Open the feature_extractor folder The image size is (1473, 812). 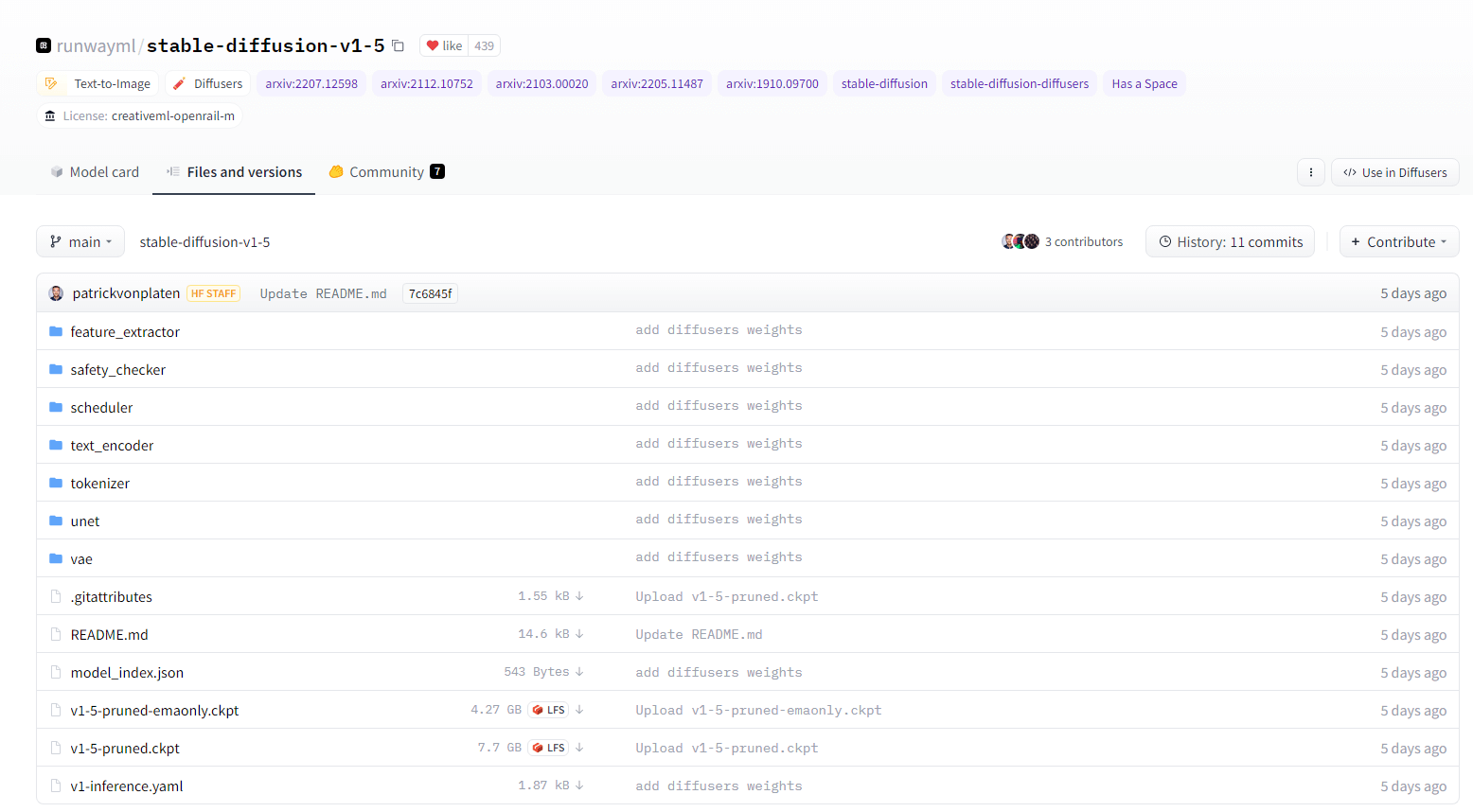pos(124,332)
